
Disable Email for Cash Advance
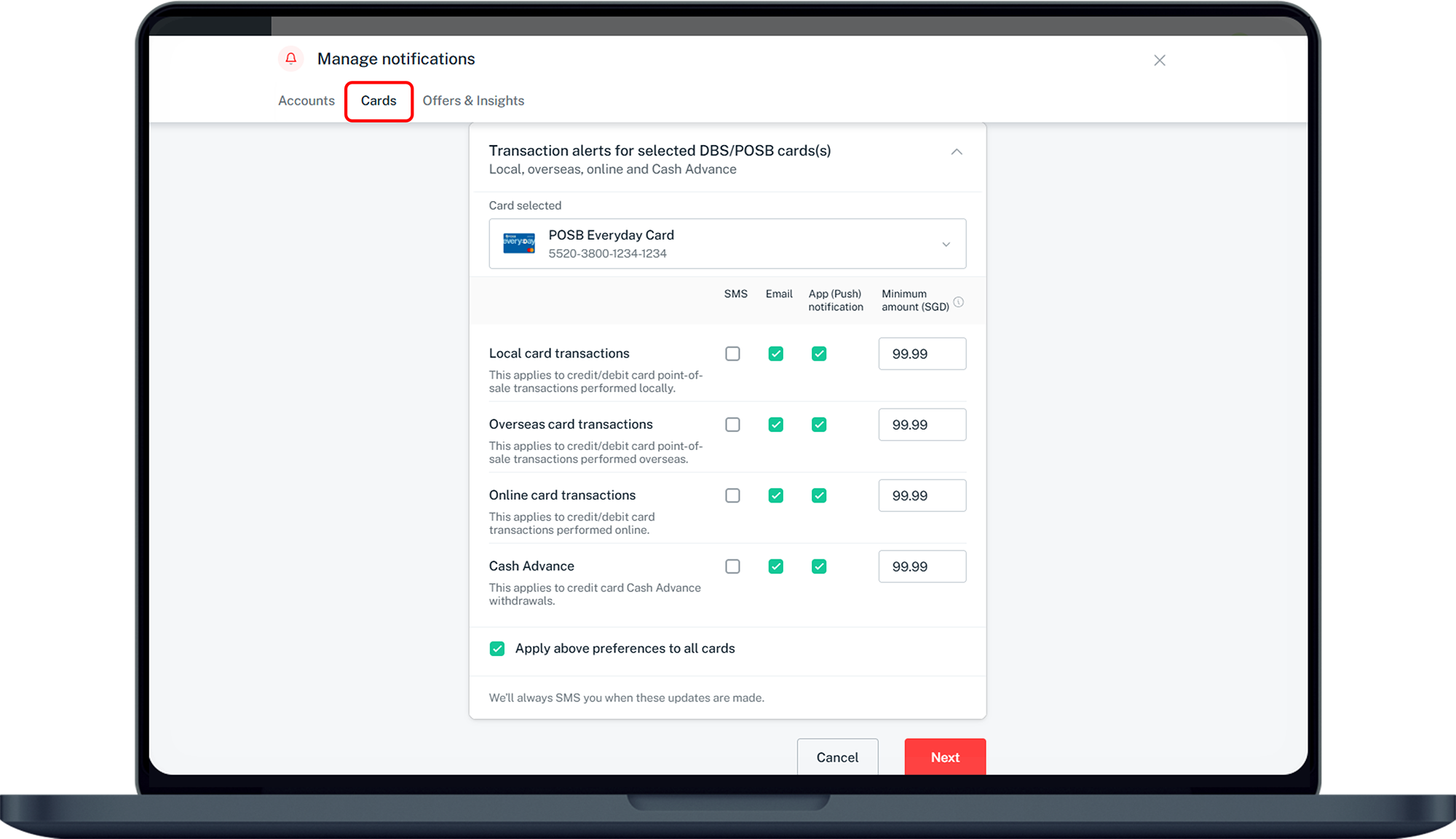(x=775, y=567)
